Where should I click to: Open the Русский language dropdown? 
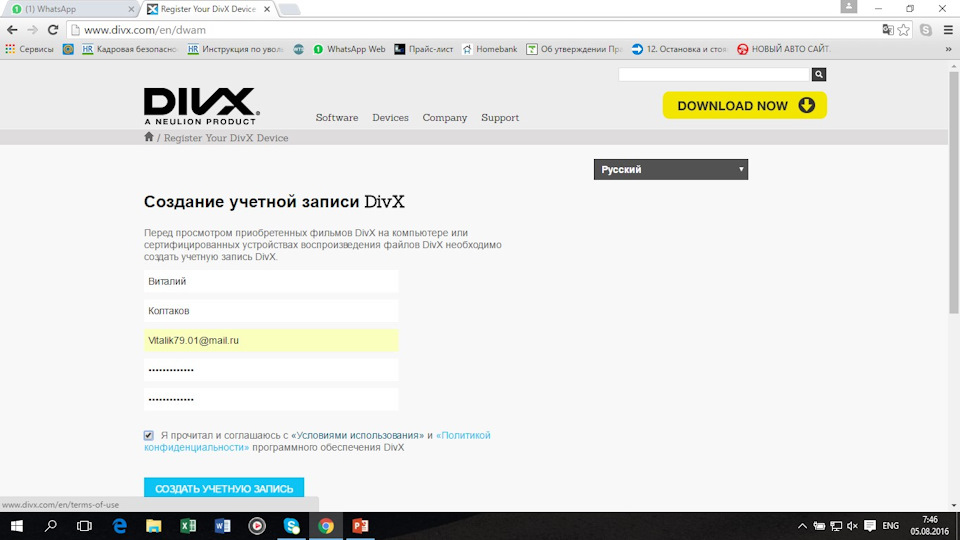pos(670,170)
